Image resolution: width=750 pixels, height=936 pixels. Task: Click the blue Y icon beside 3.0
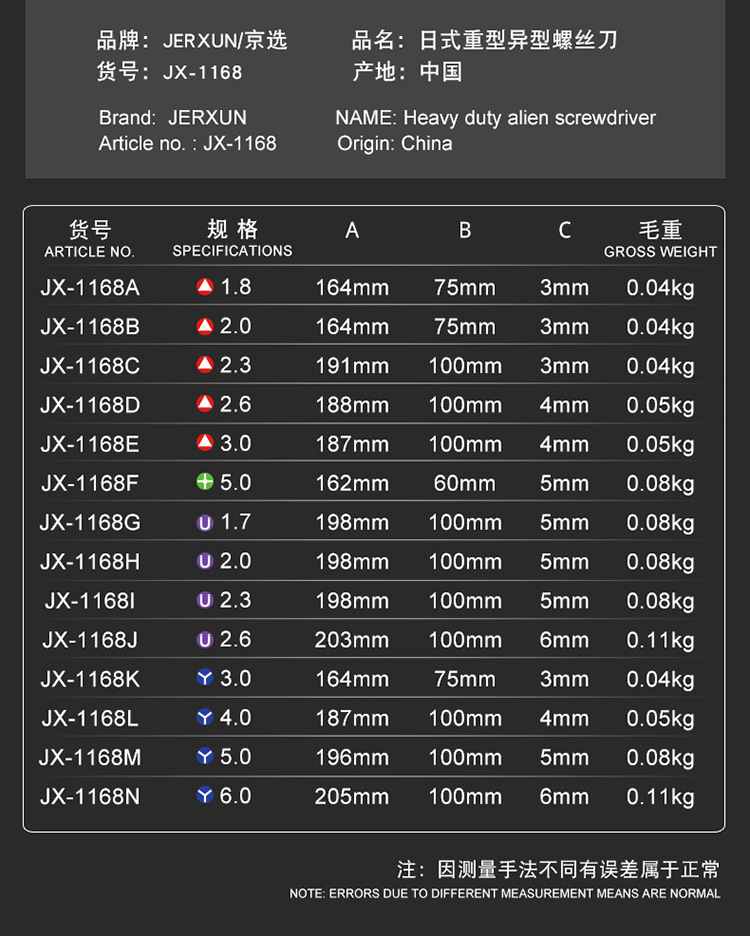(x=205, y=679)
